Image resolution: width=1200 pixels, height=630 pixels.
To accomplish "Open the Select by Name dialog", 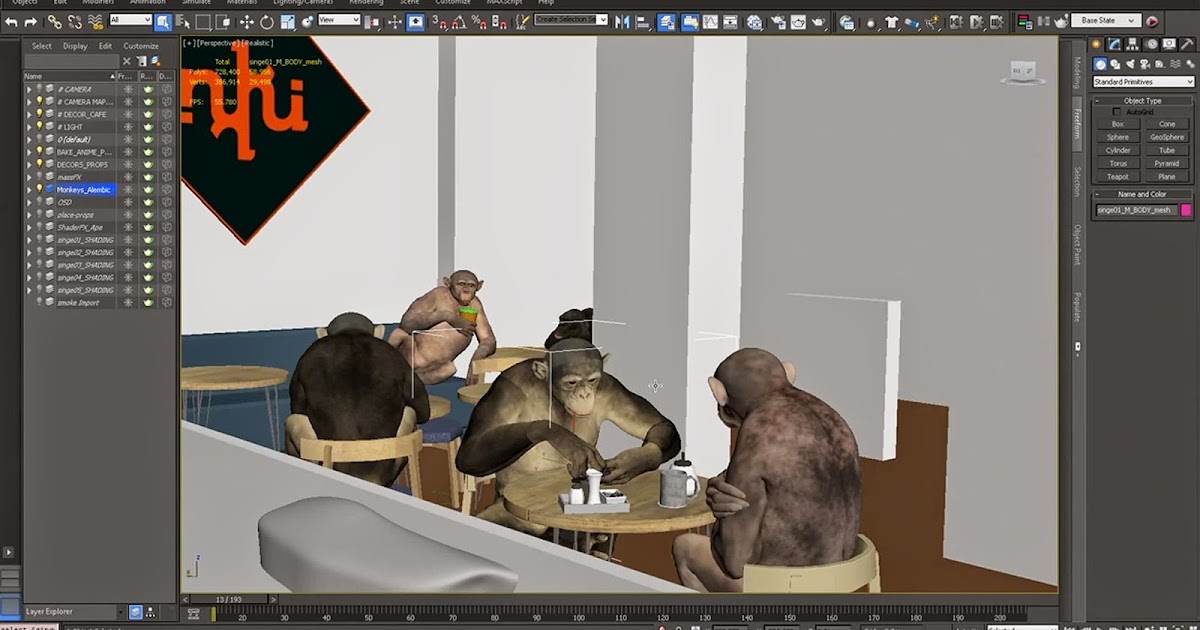I will [182, 21].
